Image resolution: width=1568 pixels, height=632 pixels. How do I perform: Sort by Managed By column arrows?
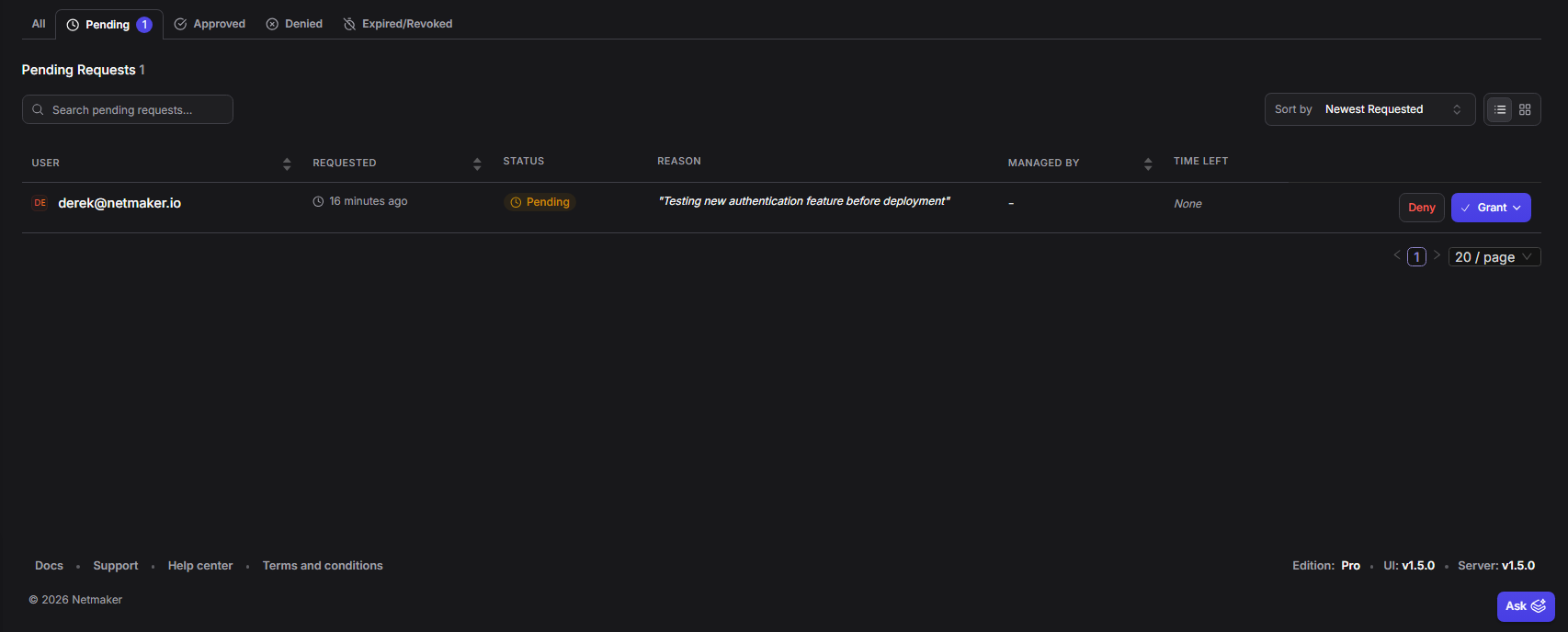[1148, 164]
